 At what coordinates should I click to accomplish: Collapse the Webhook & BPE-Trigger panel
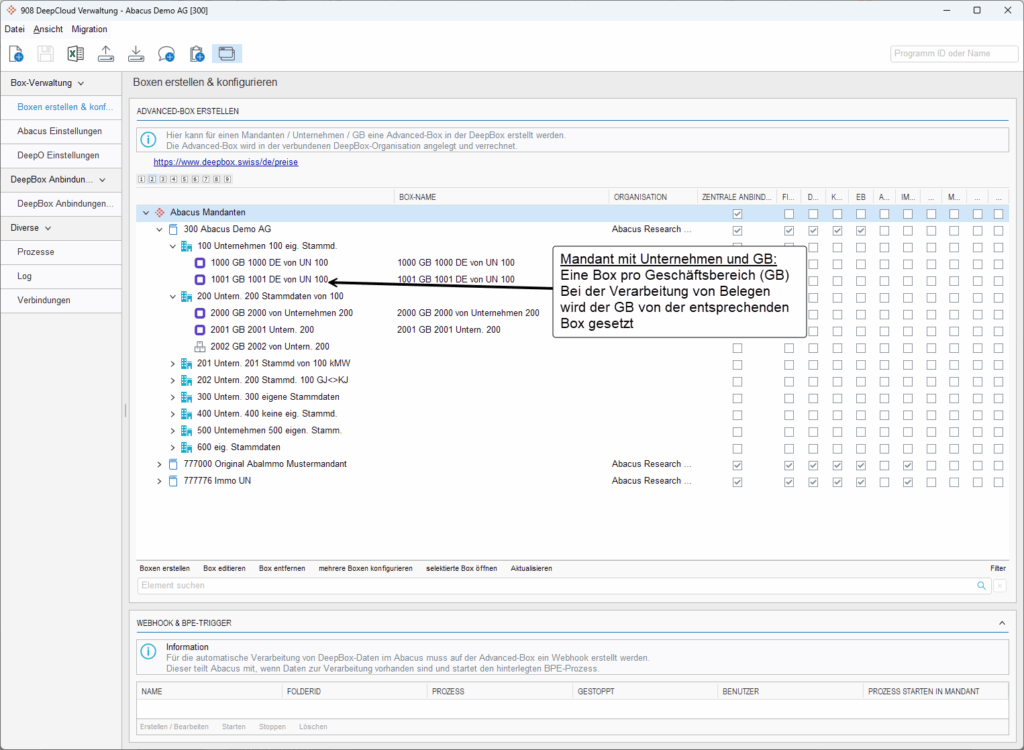(x=1002, y=623)
